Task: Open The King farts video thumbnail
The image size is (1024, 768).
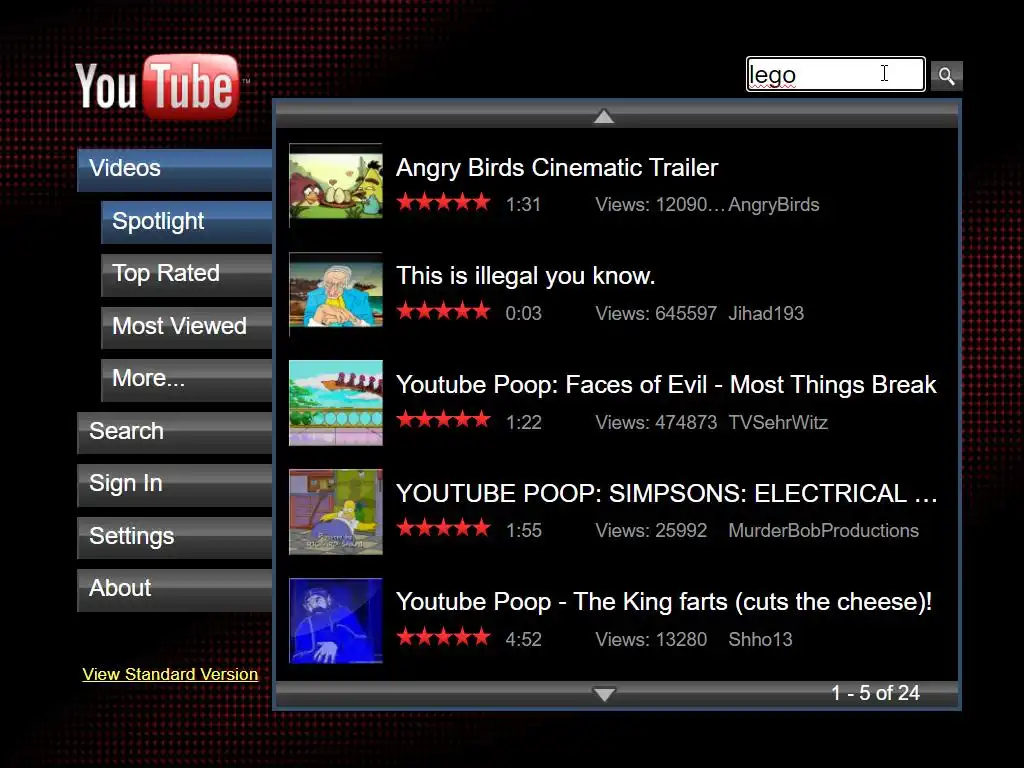Action: [x=336, y=620]
